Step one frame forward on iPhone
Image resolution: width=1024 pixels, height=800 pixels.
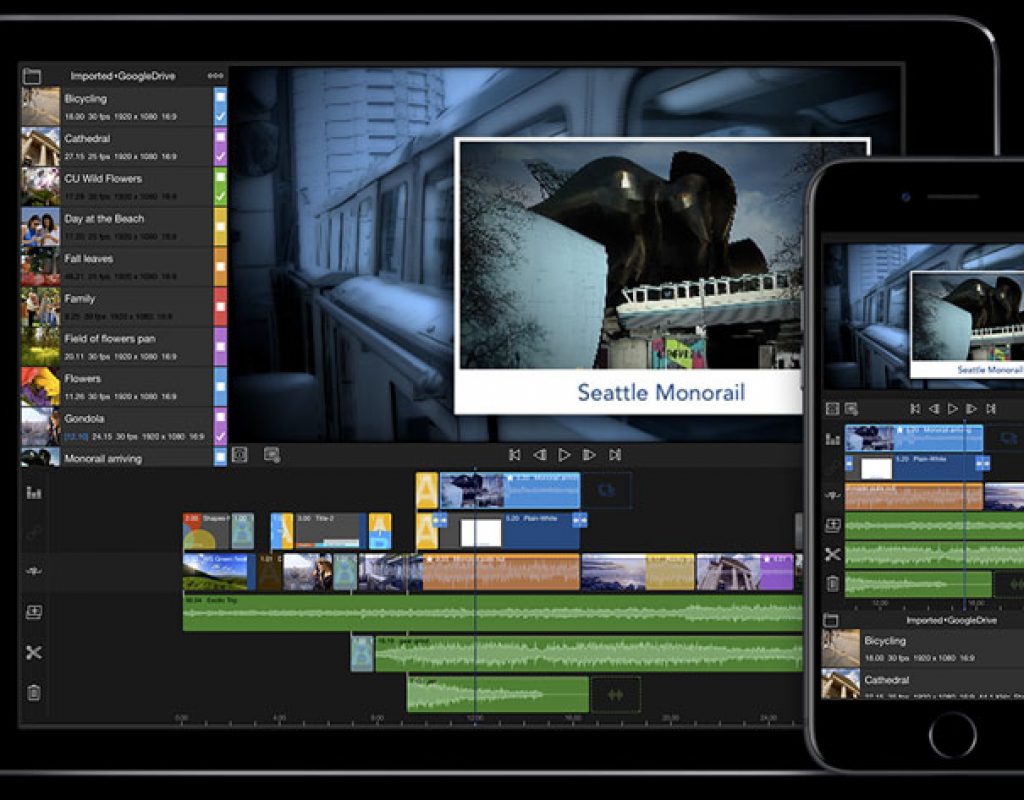(x=972, y=409)
